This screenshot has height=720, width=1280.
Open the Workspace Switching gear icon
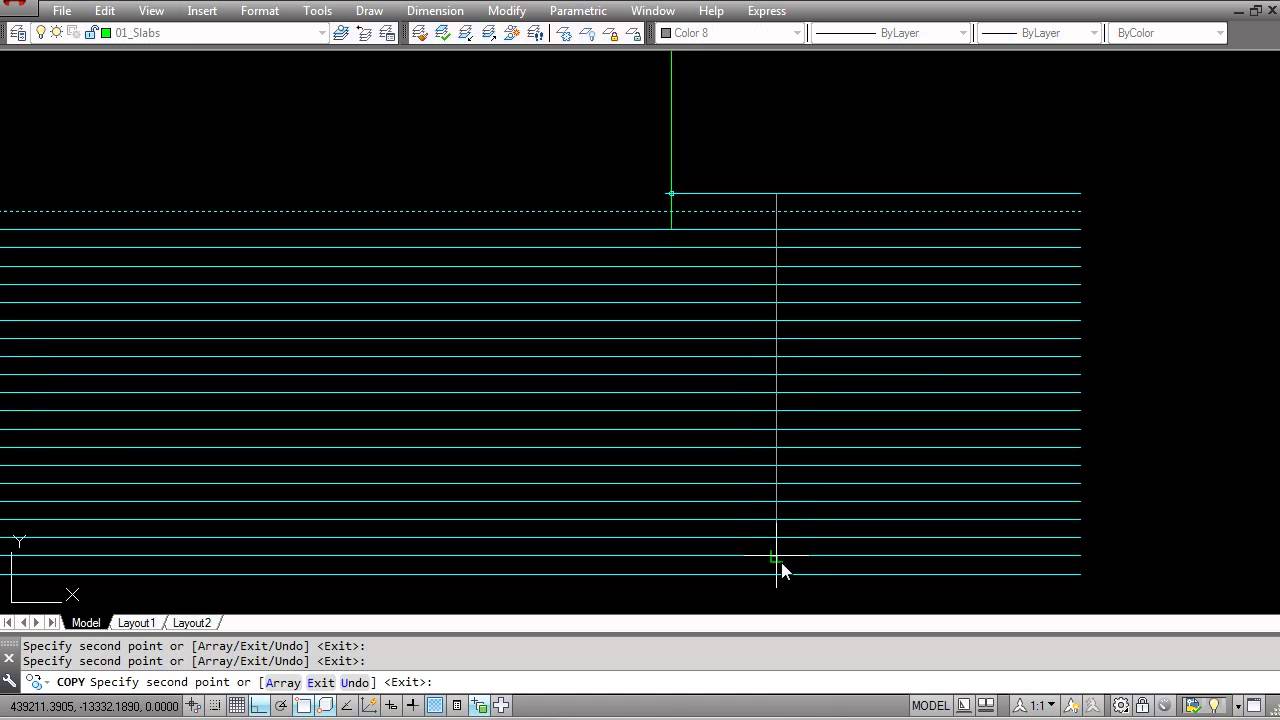[x=1121, y=706]
